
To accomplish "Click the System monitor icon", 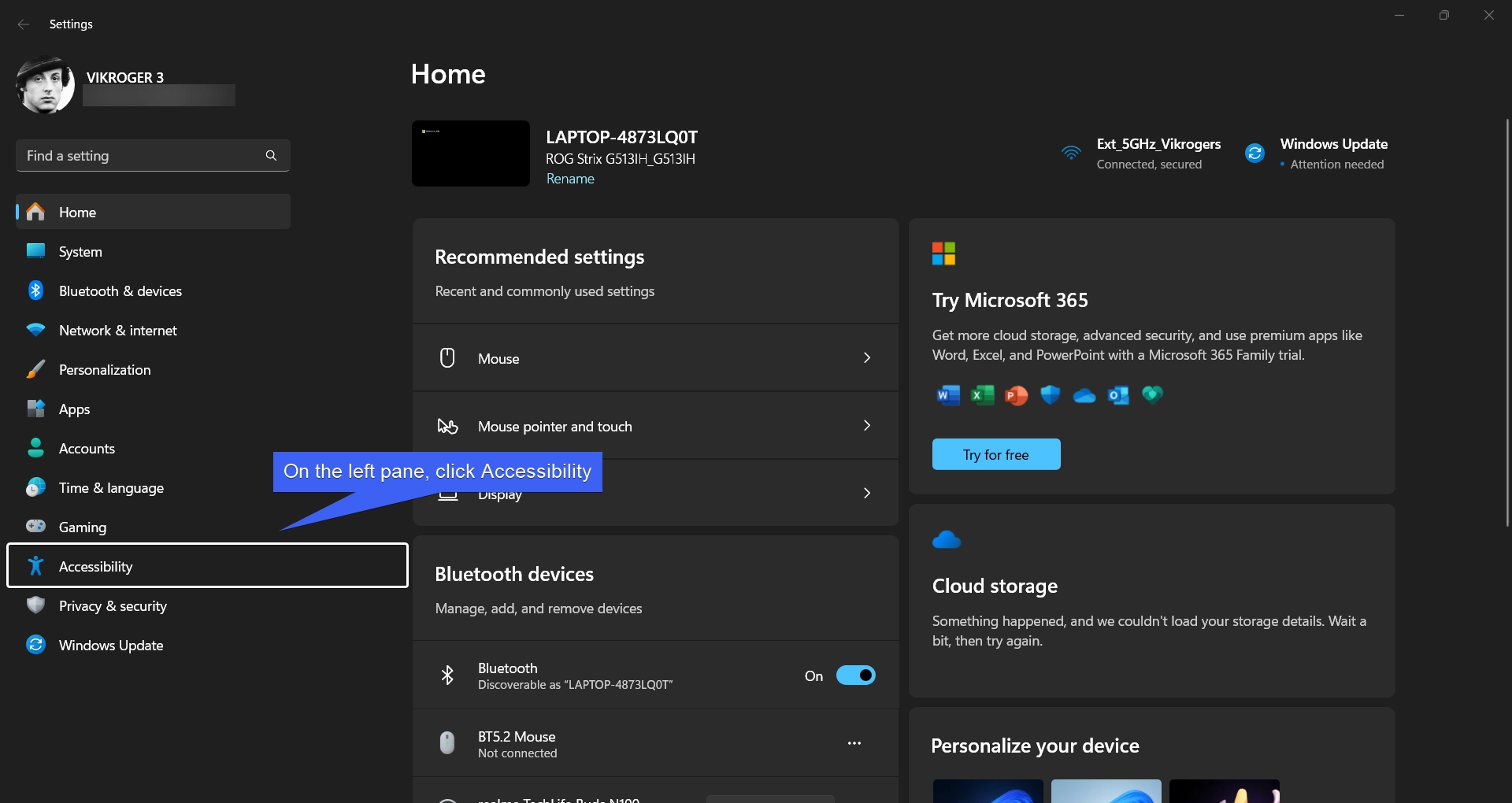I will point(35,251).
